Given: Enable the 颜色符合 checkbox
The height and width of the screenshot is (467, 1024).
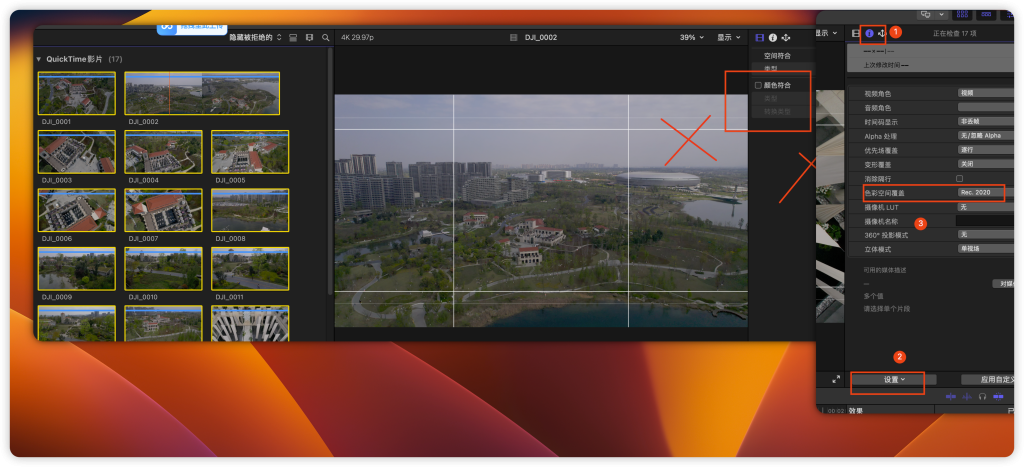Looking at the screenshot, I should coord(758,86).
